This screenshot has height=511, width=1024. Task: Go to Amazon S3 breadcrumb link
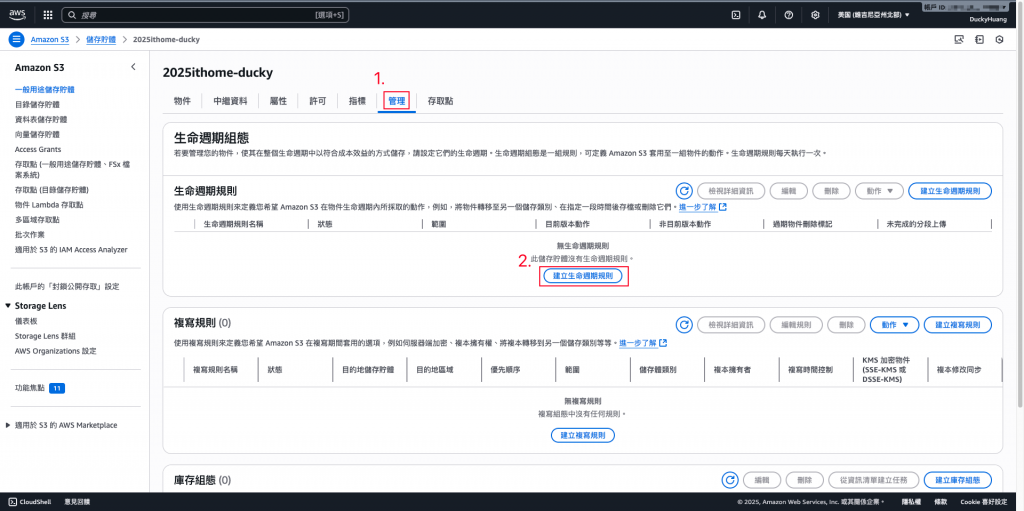[x=50, y=39]
